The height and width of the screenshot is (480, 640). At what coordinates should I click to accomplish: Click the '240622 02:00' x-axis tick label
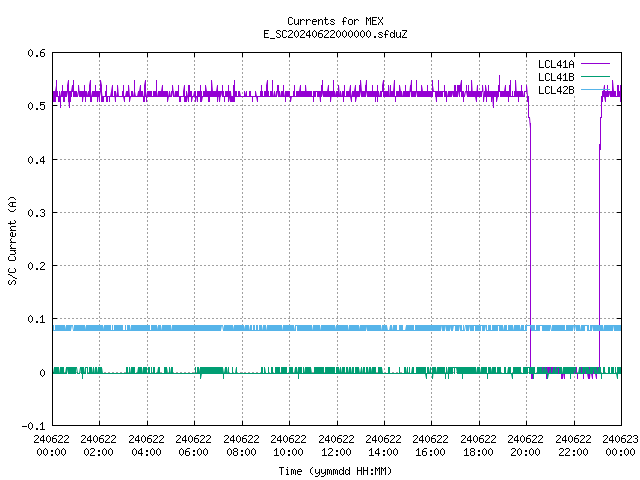[98, 446]
